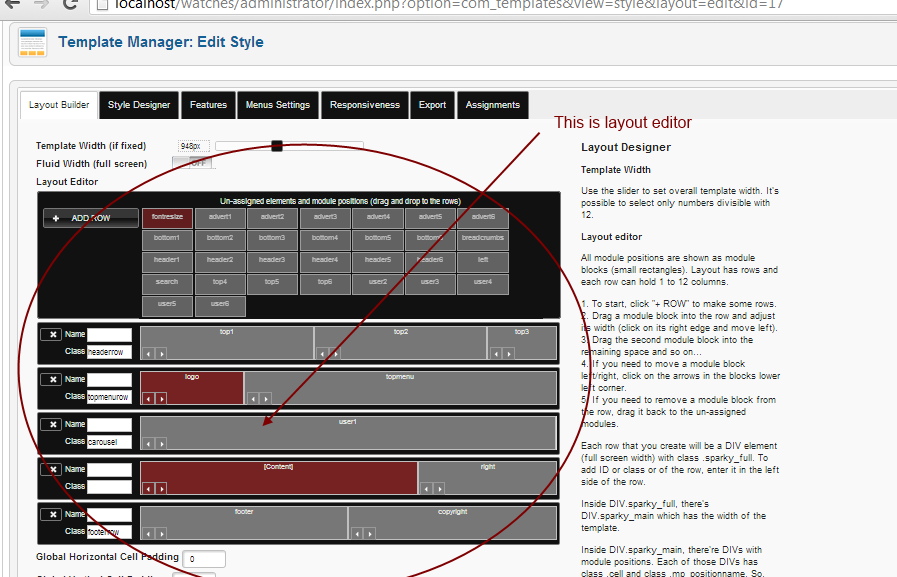
Task: Move the user1 block left
Action: pos(149,443)
